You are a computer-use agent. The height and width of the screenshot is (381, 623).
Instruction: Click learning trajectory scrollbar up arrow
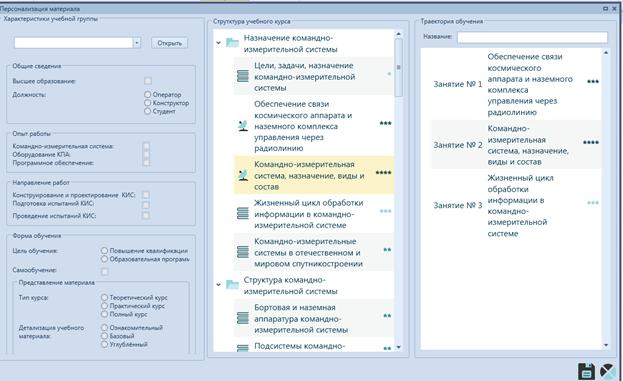coord(606,53)
